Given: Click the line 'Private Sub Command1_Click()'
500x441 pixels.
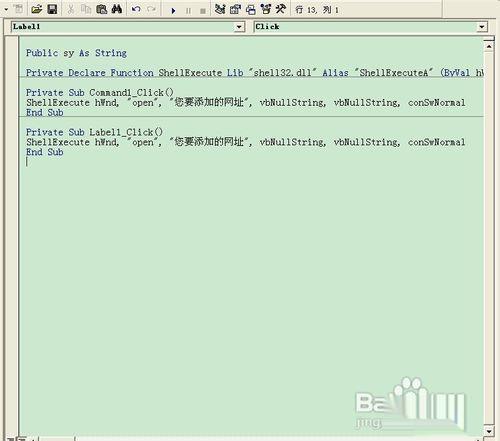Looking at the screenshot, I should pyautogui.click(x=100, y=93).
